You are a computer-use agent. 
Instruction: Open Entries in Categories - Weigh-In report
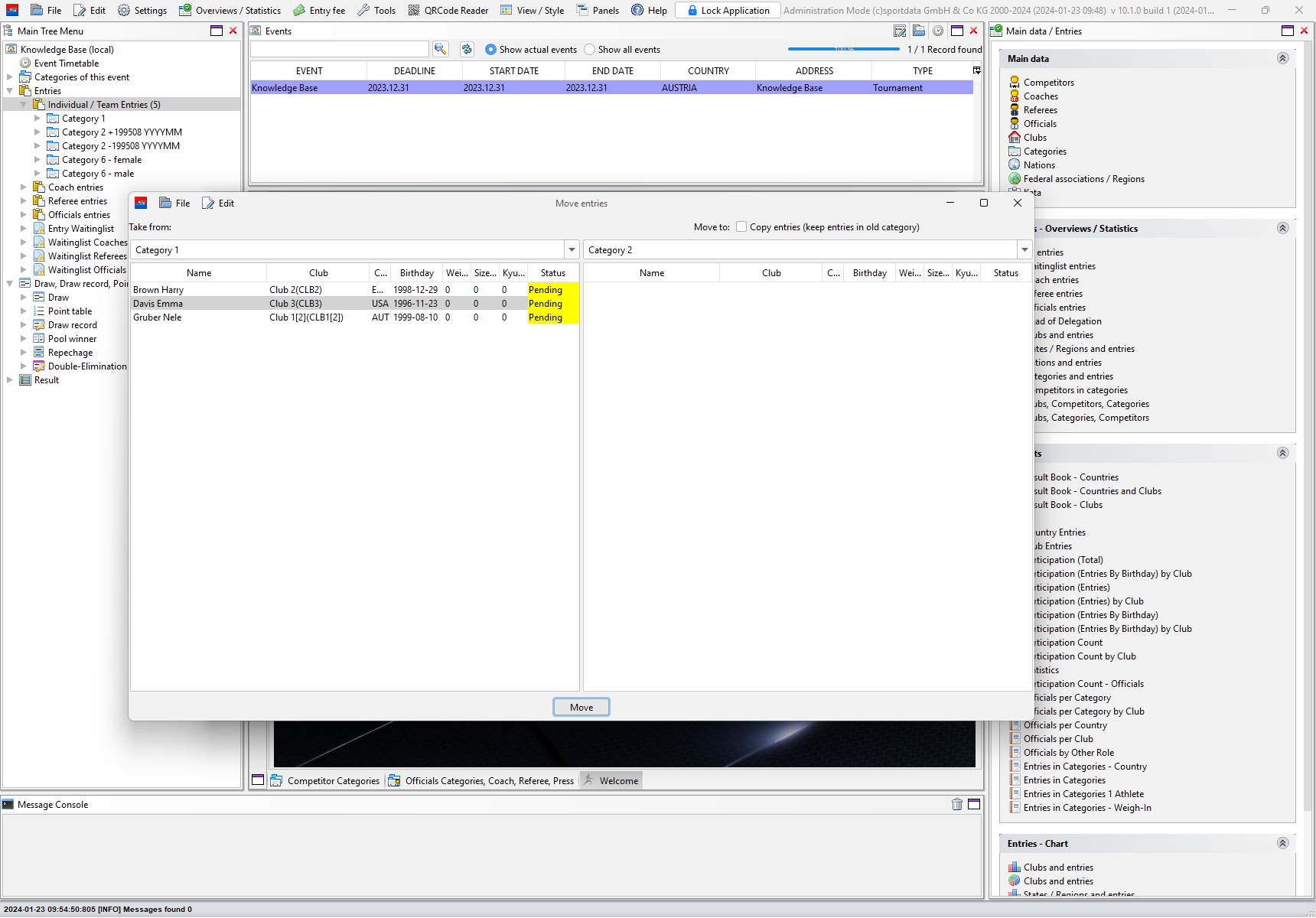coord(1087,808)
